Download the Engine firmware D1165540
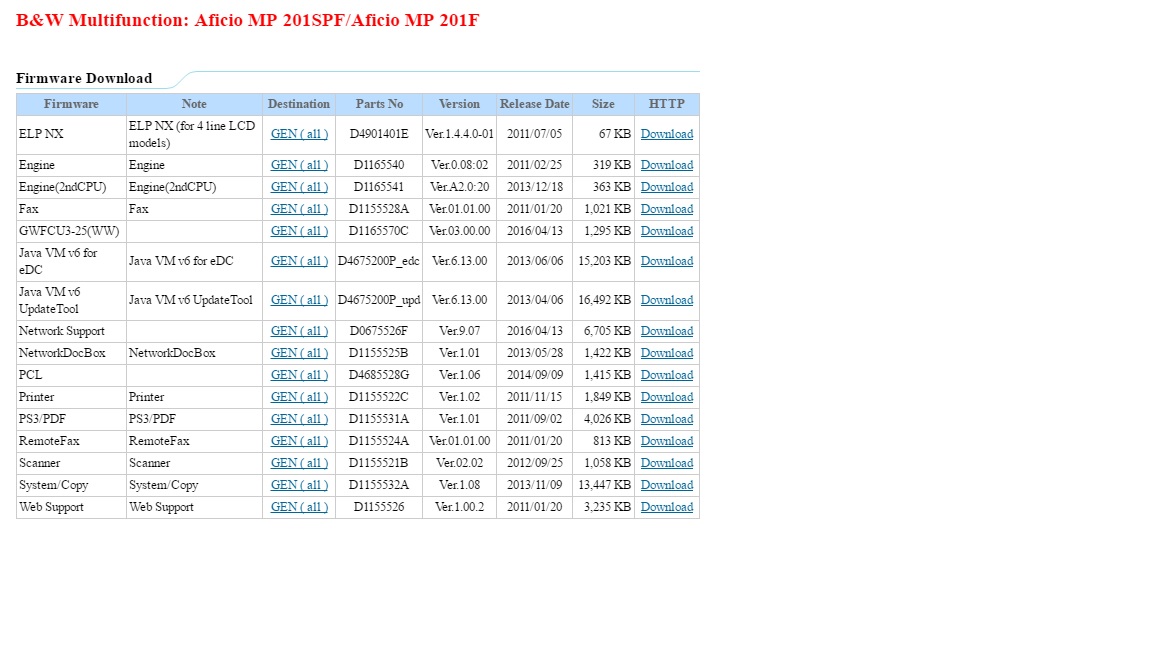 pos(666,165)
